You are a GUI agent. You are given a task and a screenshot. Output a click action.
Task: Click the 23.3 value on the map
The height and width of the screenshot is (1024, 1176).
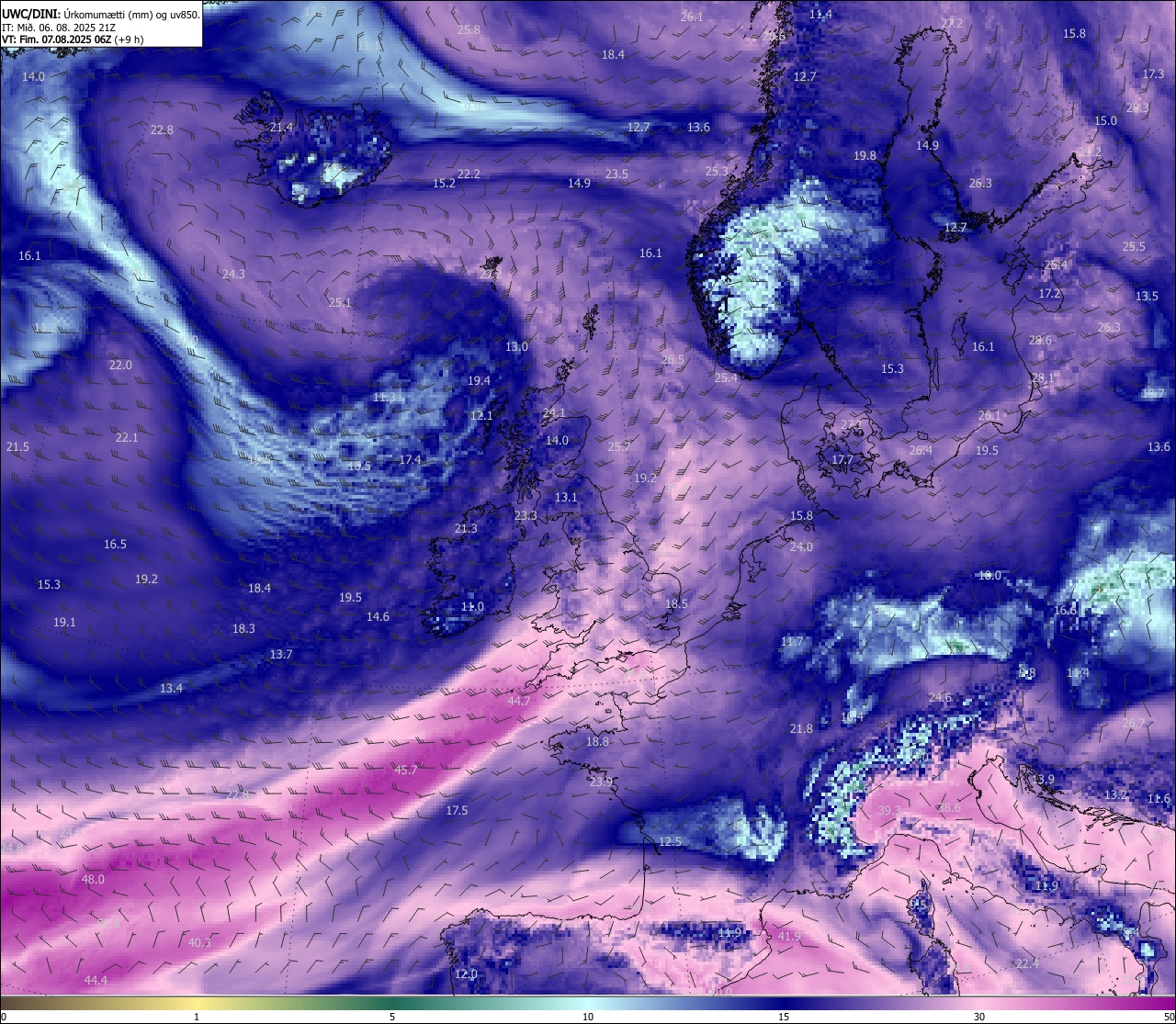pos(526,516)
